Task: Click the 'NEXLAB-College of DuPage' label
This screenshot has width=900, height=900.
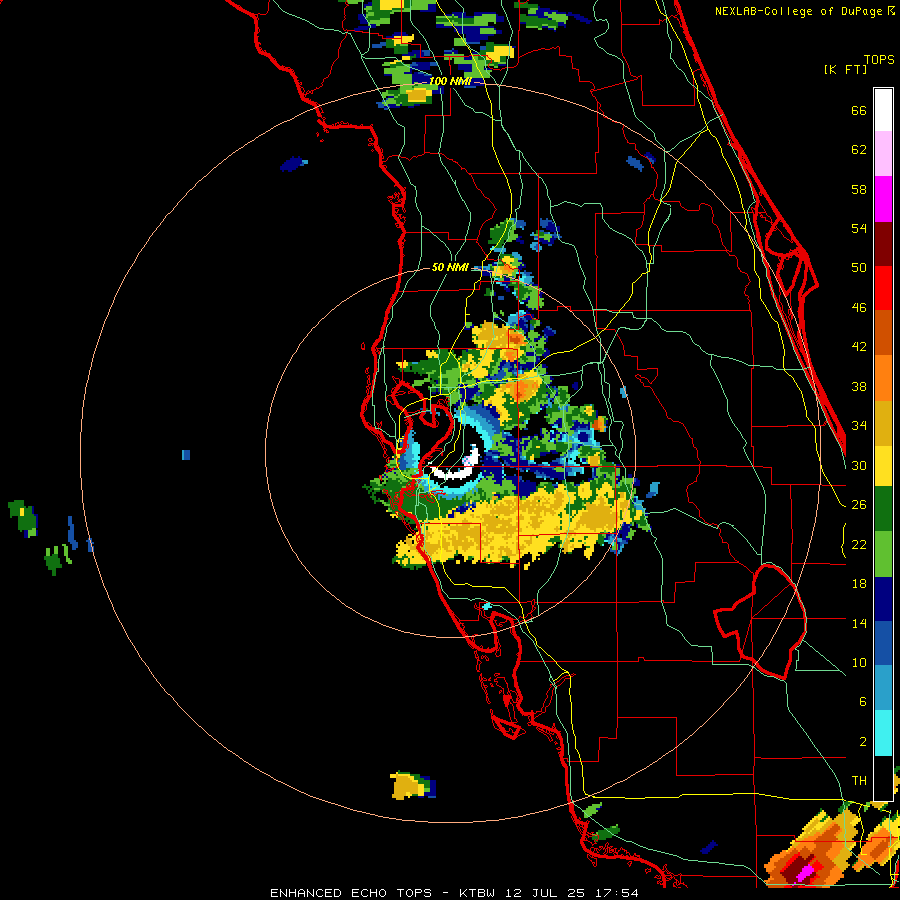Action: point(798,11)
